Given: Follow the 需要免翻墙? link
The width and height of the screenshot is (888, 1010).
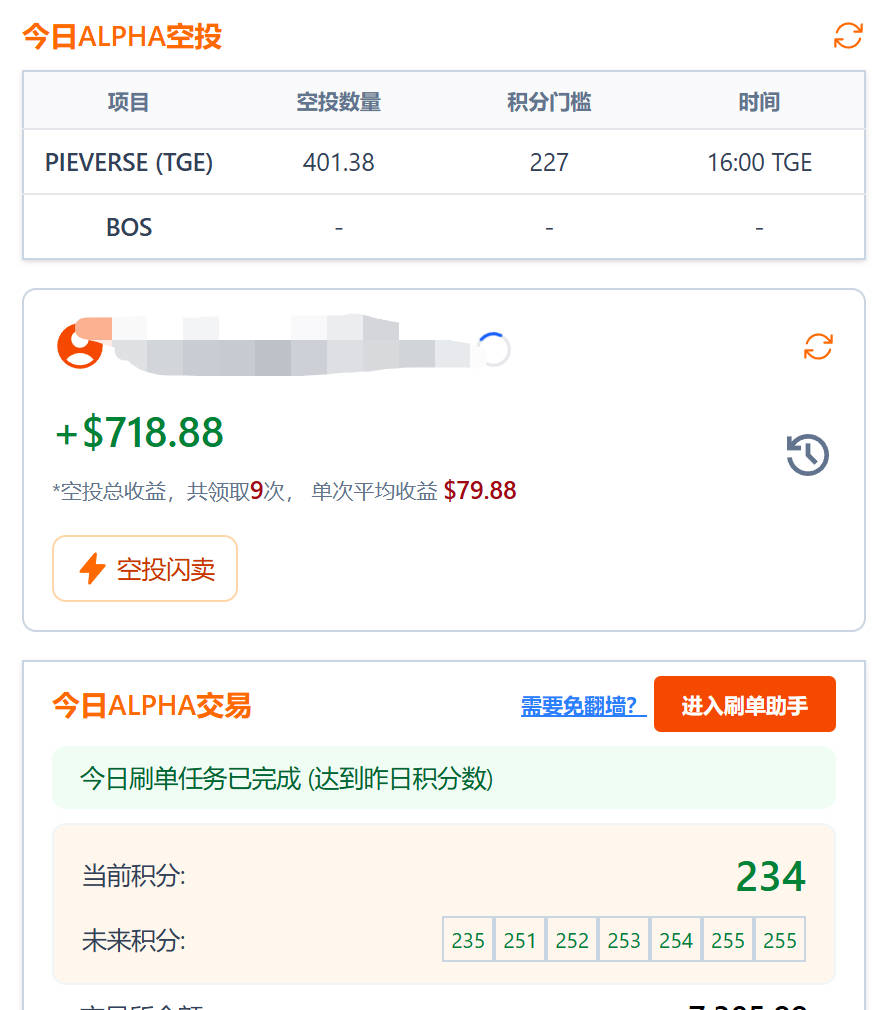Looking at the screenshot, I should point(583,706).
